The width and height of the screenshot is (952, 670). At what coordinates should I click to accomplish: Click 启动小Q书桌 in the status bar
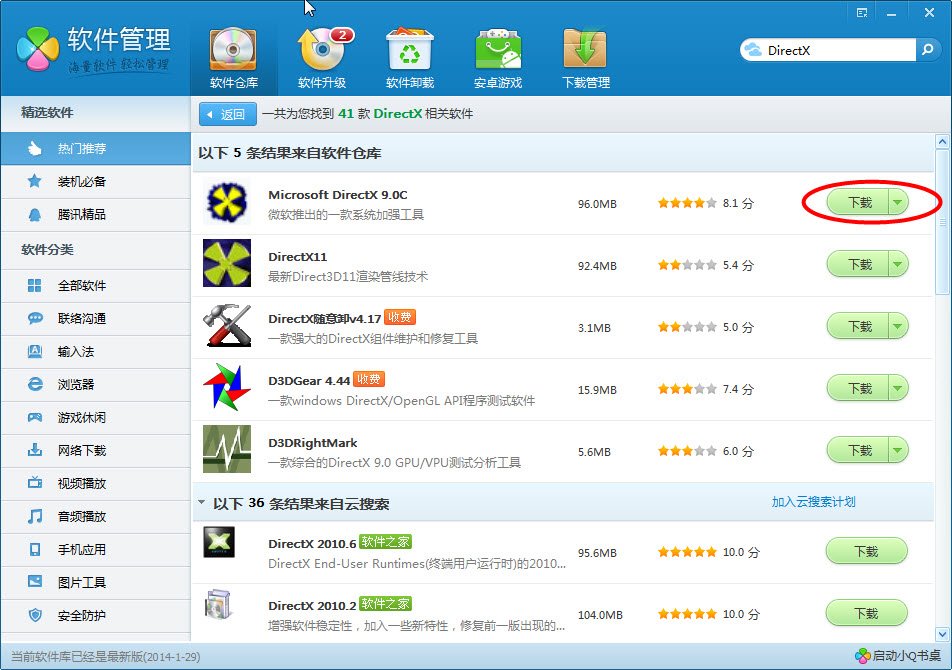898,655
